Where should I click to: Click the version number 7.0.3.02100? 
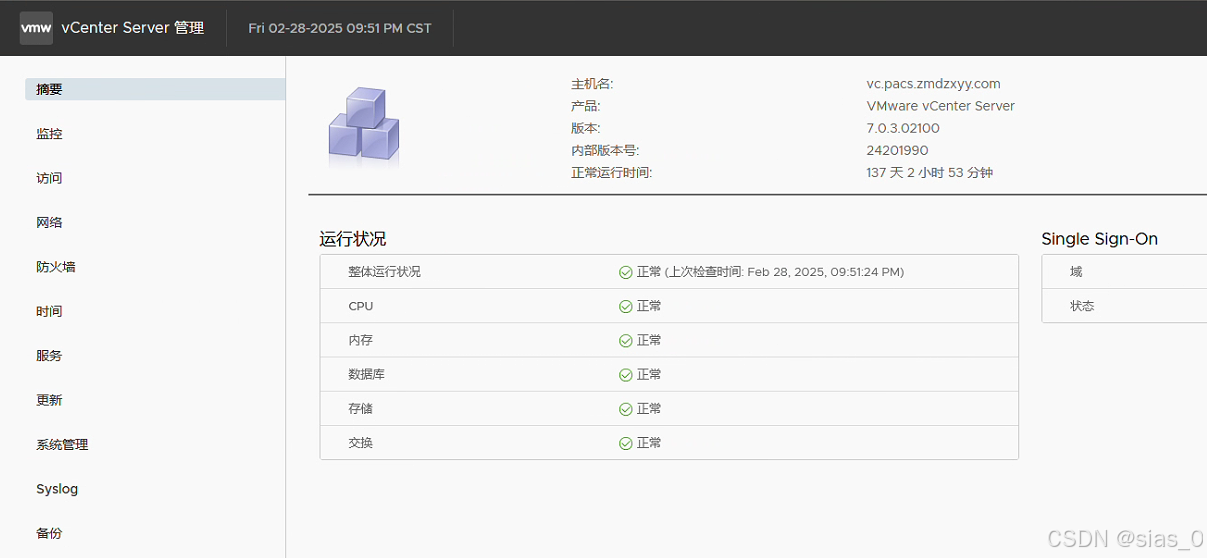pos(903,128)
